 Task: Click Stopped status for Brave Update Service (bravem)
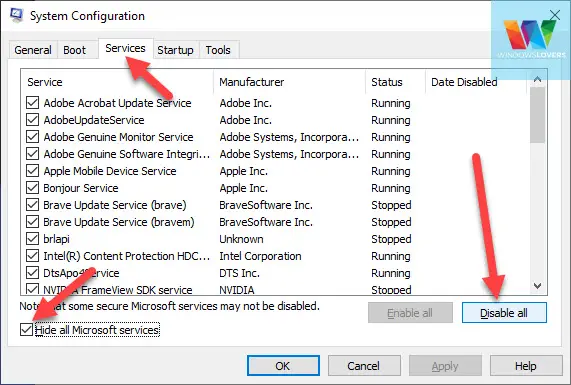pos(391,222)
